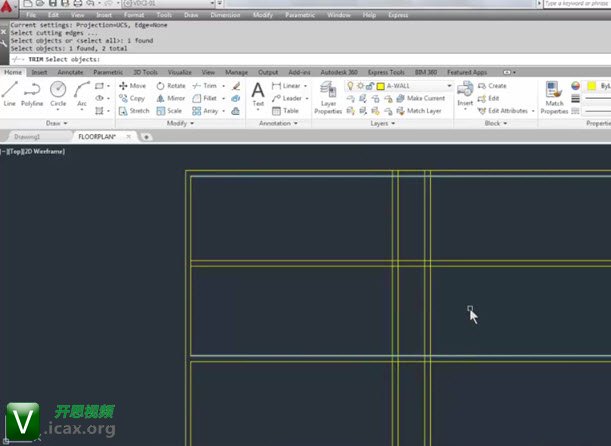
Task: Click Edit block button in Block panel
Action: (488, 98)
